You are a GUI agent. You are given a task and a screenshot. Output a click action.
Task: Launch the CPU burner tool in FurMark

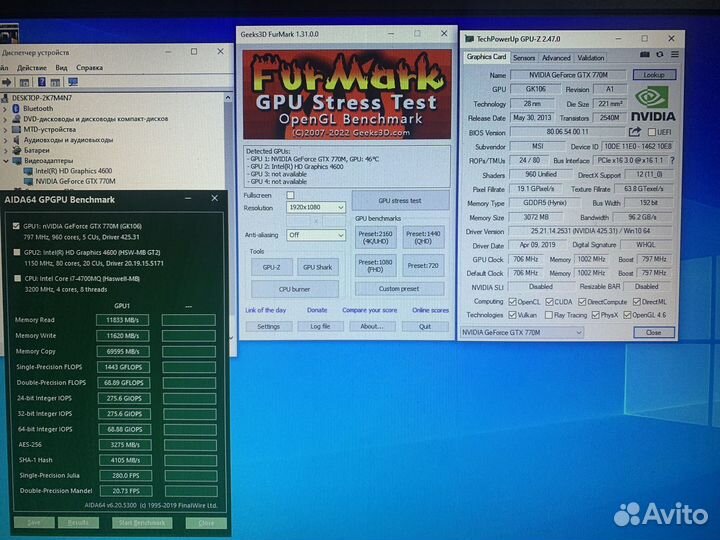coord(294,289)
